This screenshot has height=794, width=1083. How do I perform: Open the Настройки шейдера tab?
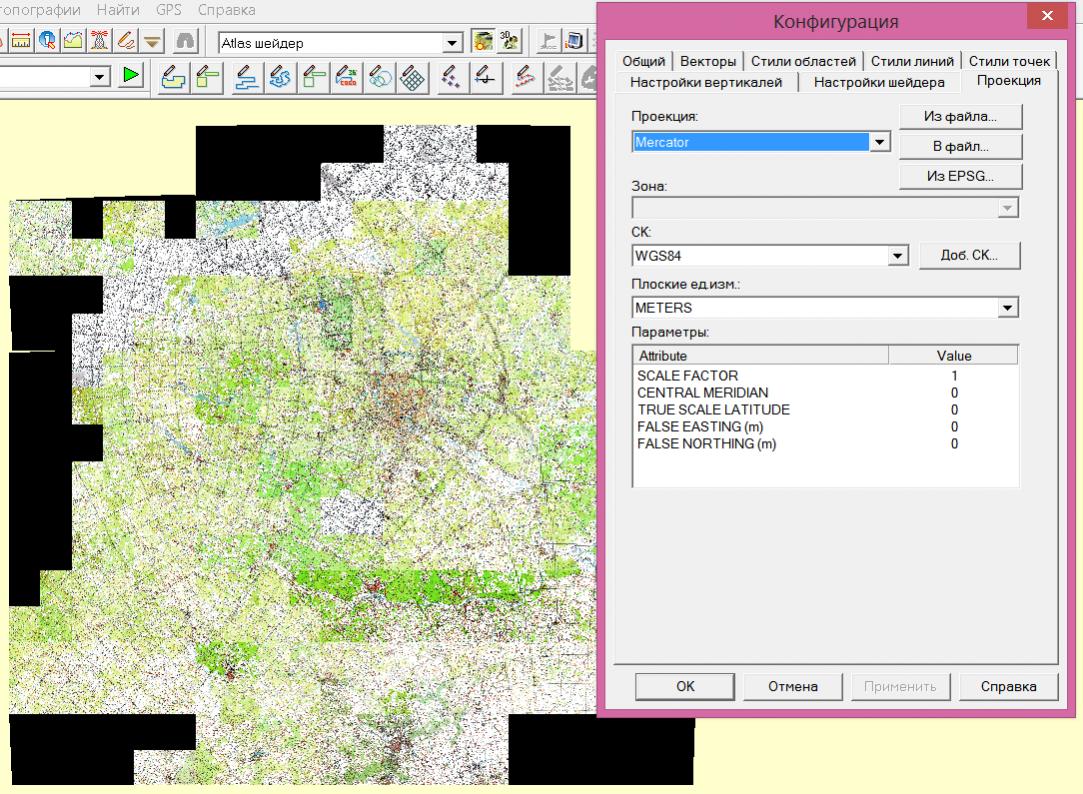coord(878,82)
